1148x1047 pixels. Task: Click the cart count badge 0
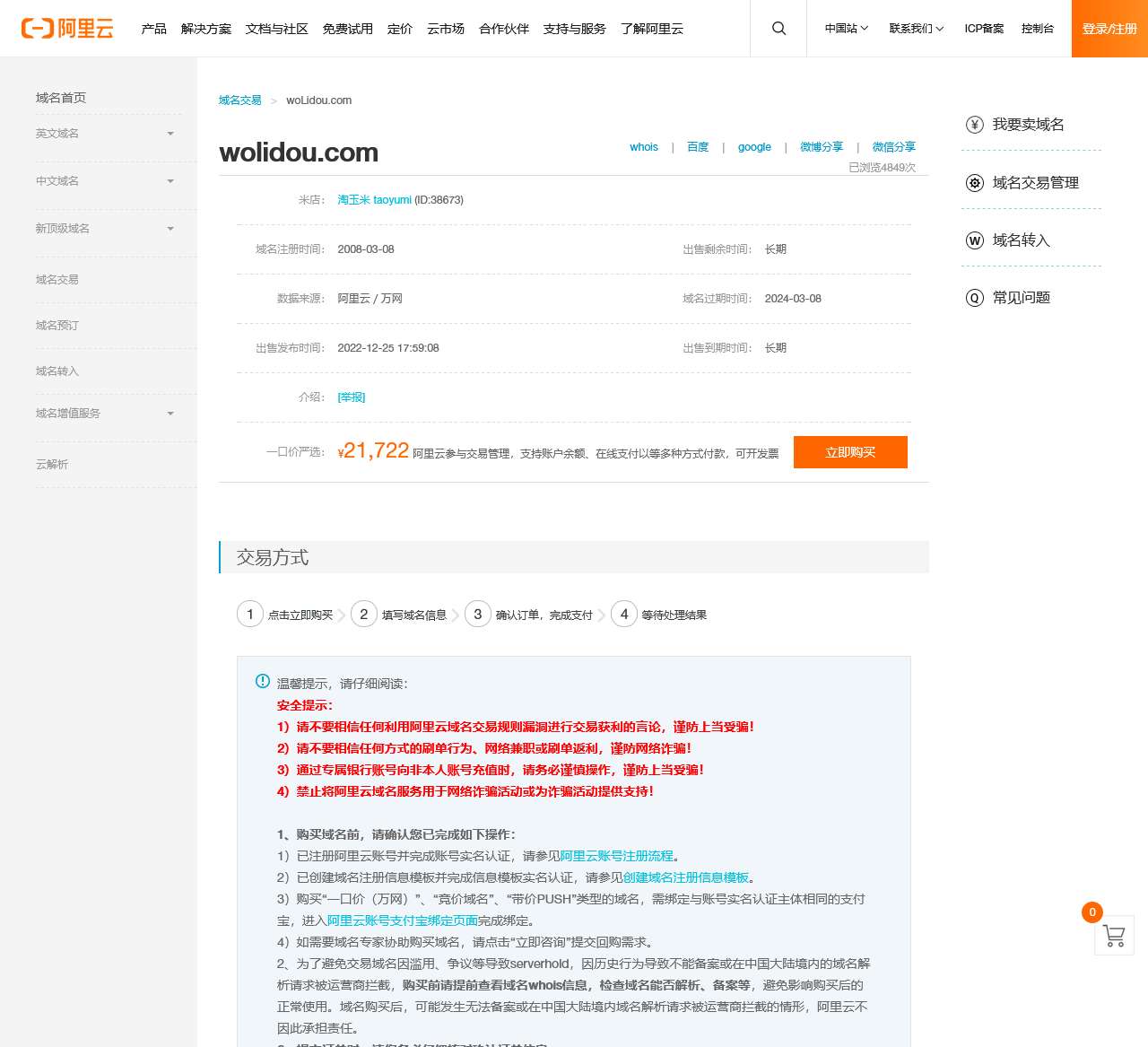coord(1091,912)
